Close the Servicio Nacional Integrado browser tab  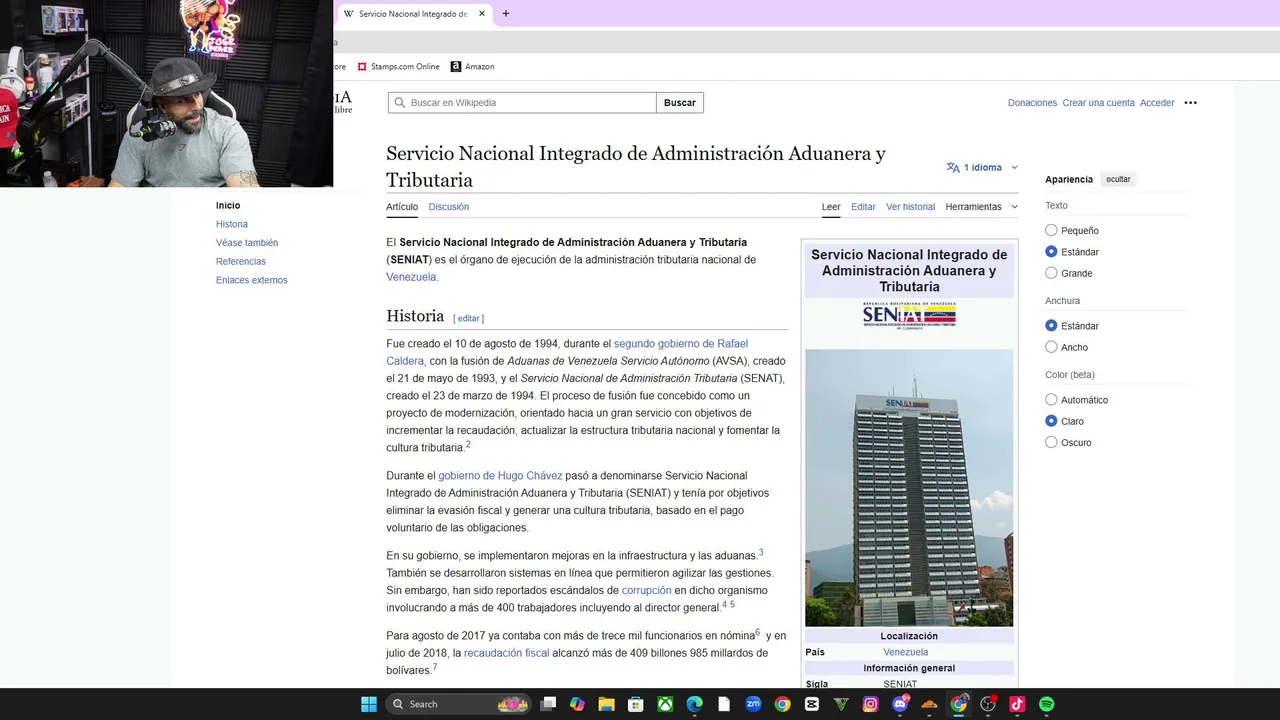(482, 14)
